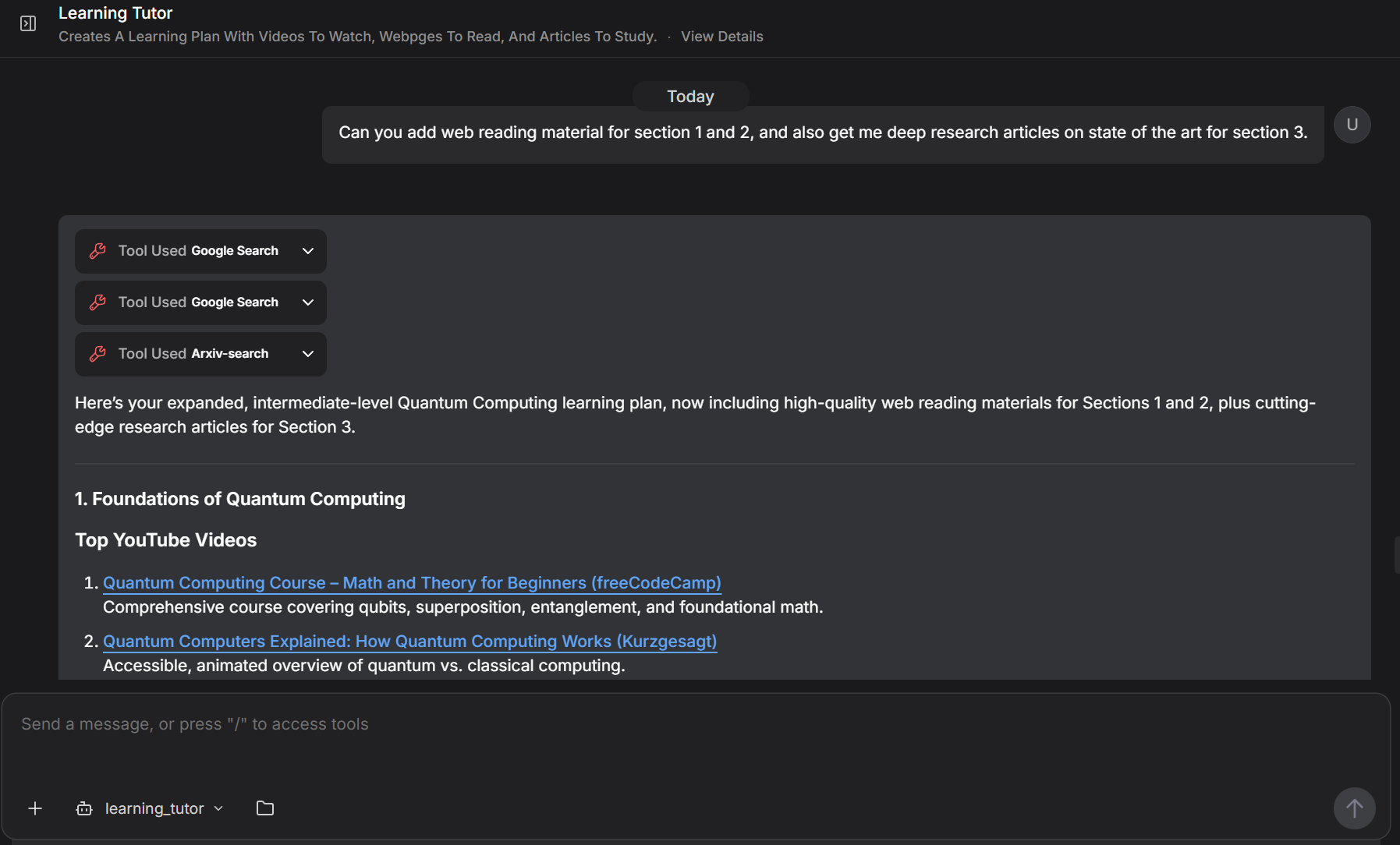Open the Kurzgesagt Quantum Computers Explained link
The width and height of the screenshot is (1400, 845).
click(409, 642)
